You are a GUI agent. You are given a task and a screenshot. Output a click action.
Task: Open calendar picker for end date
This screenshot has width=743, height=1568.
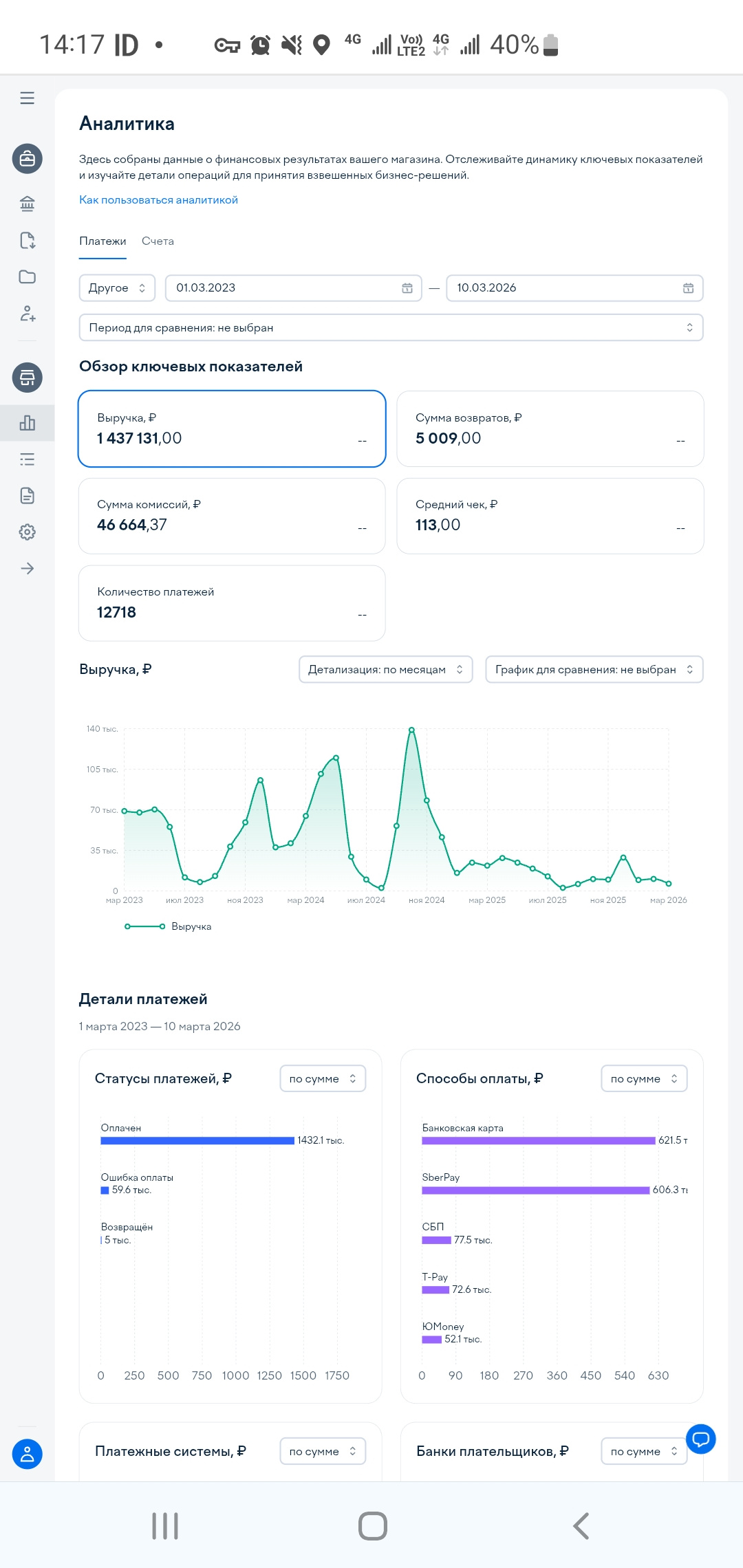pyautogui.click(x=688, y=288)
